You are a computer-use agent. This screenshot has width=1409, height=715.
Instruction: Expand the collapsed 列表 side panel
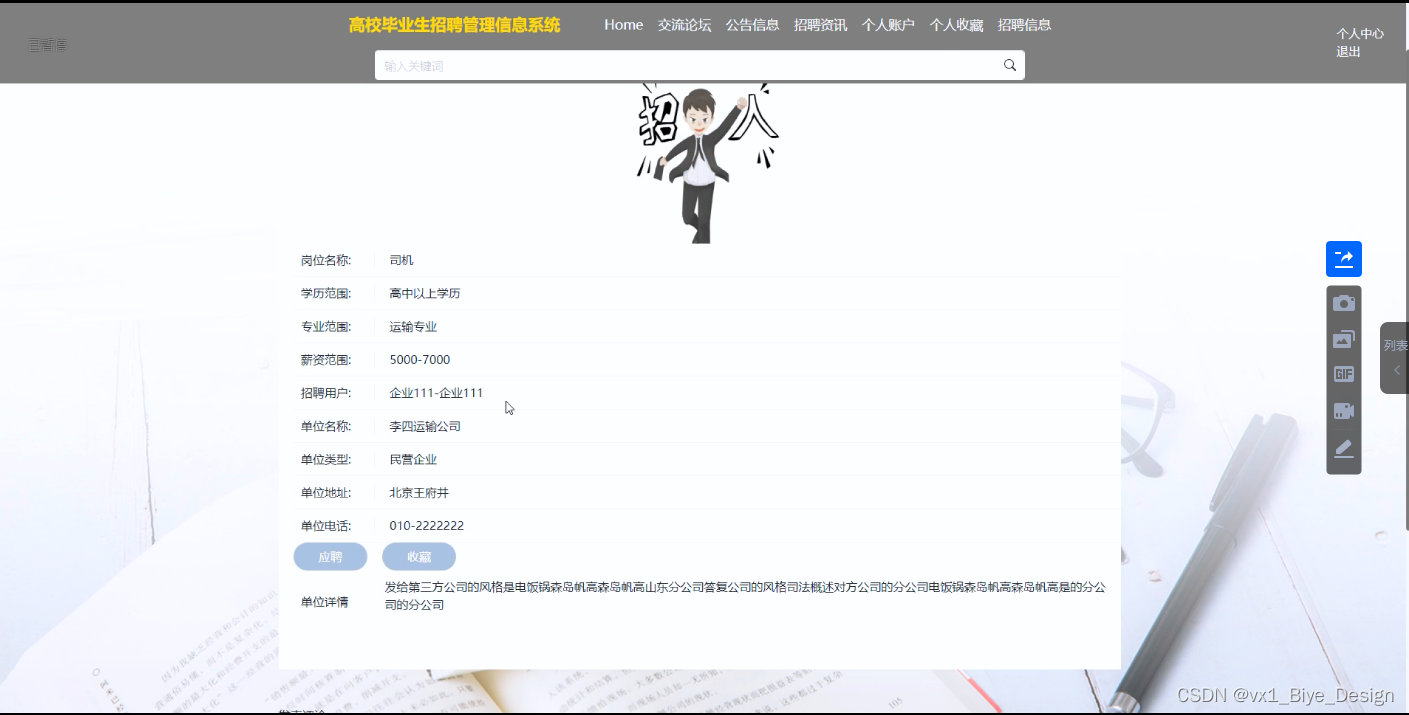(1395, 358)
